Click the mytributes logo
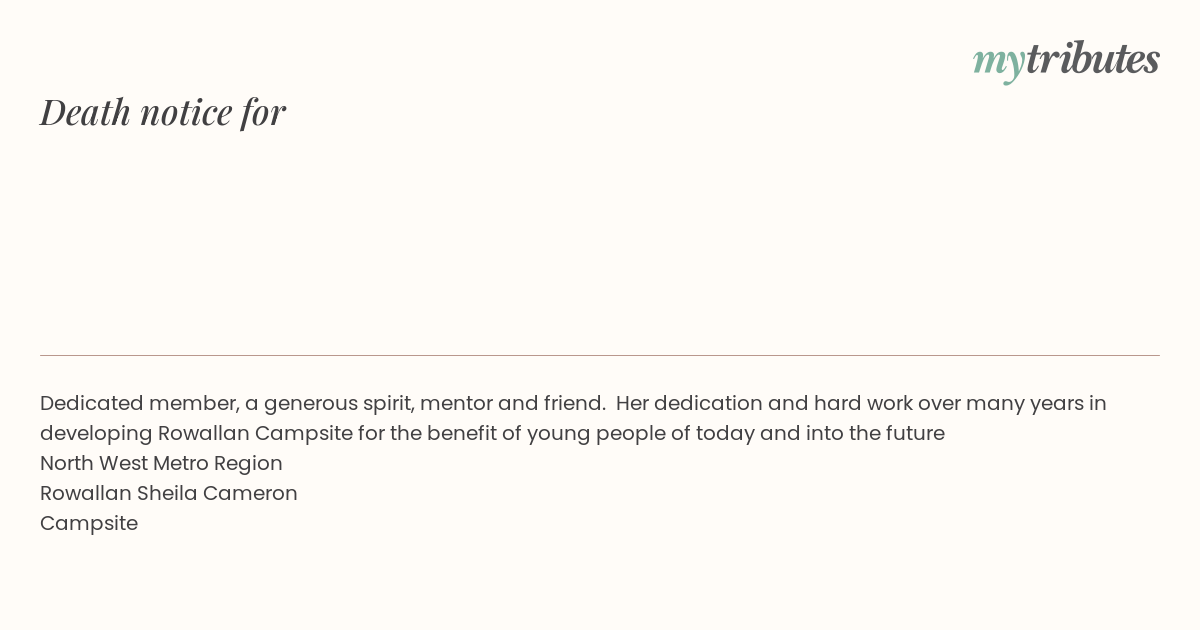This screenshot has width=1200, height=630. pyautogui.click(x=1066, y=61)
